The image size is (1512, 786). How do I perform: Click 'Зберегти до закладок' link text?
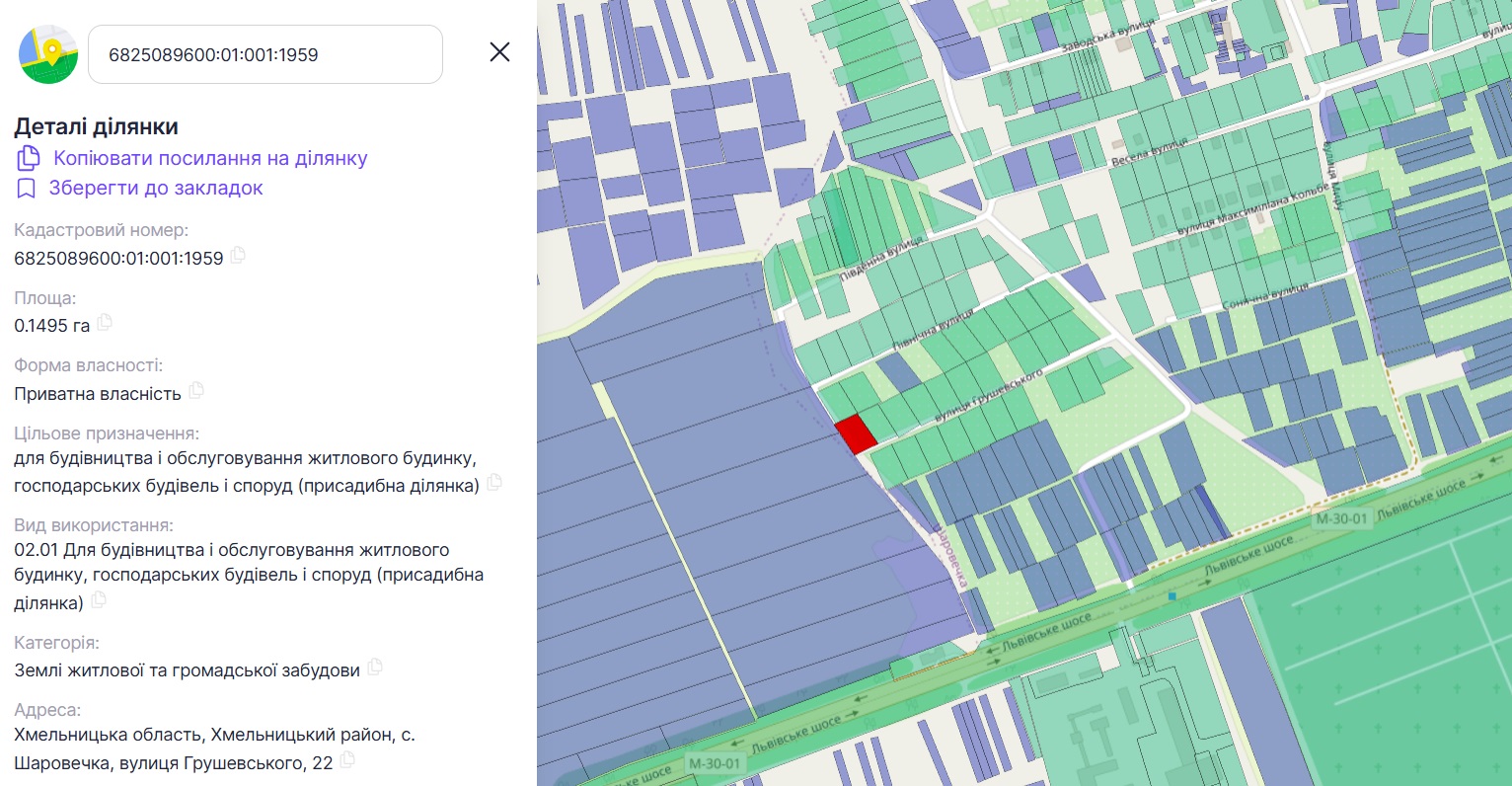156,188
